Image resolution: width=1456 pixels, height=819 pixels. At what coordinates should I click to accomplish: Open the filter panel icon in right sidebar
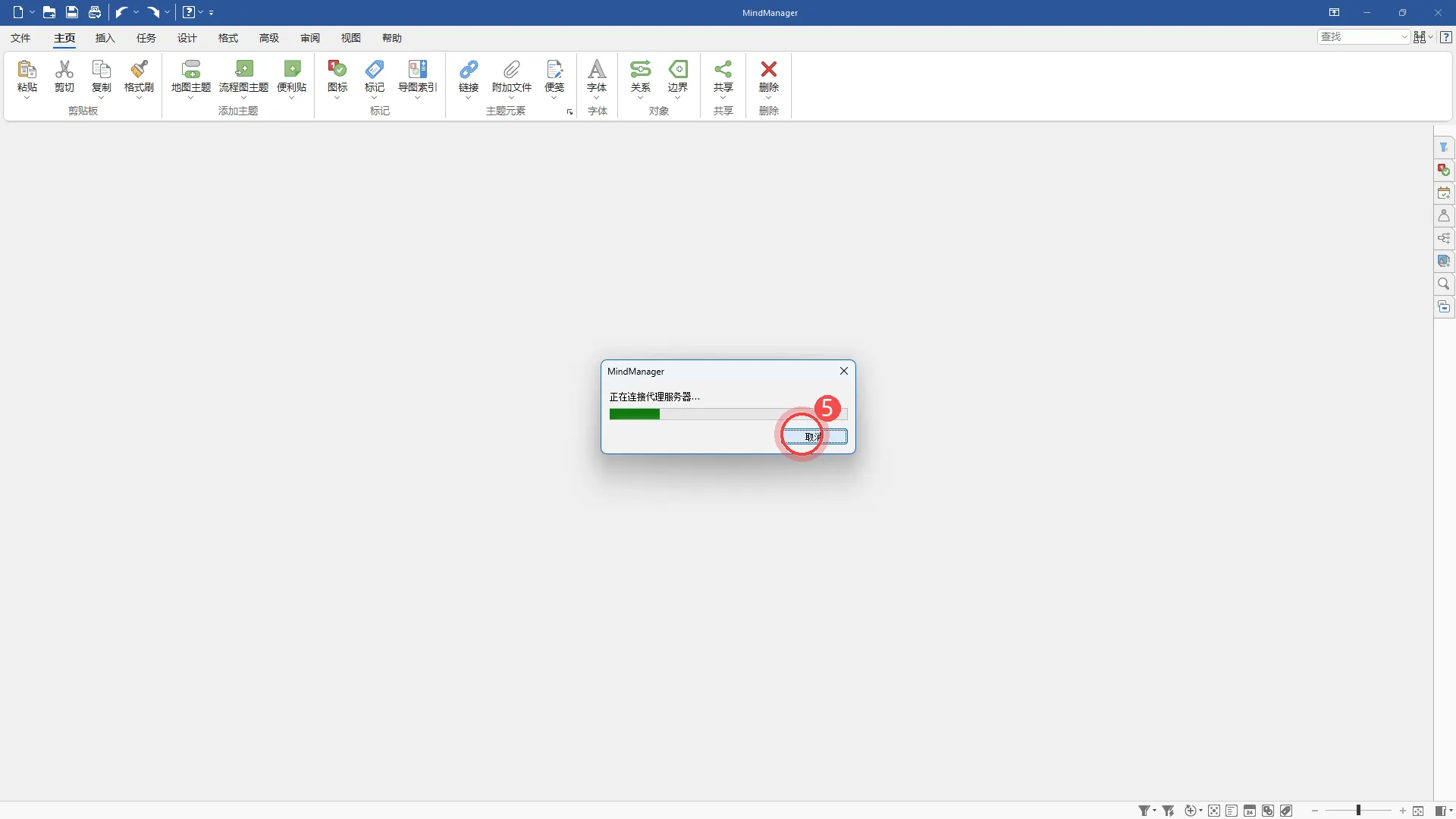click(x=1444, y=147)
